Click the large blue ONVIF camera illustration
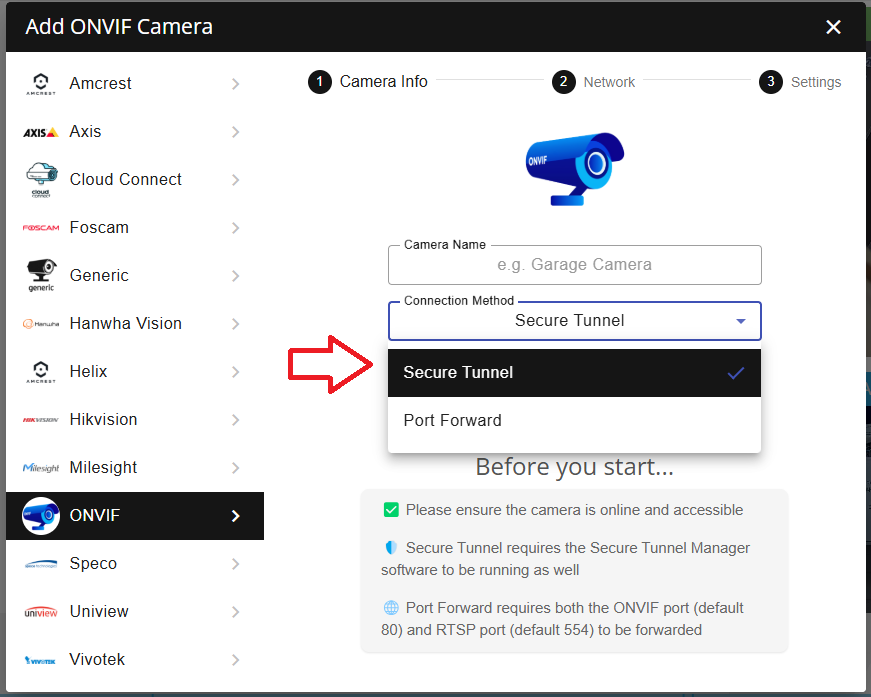The height and width of the screenshot is (697, 871). click(x=575, y=169)
